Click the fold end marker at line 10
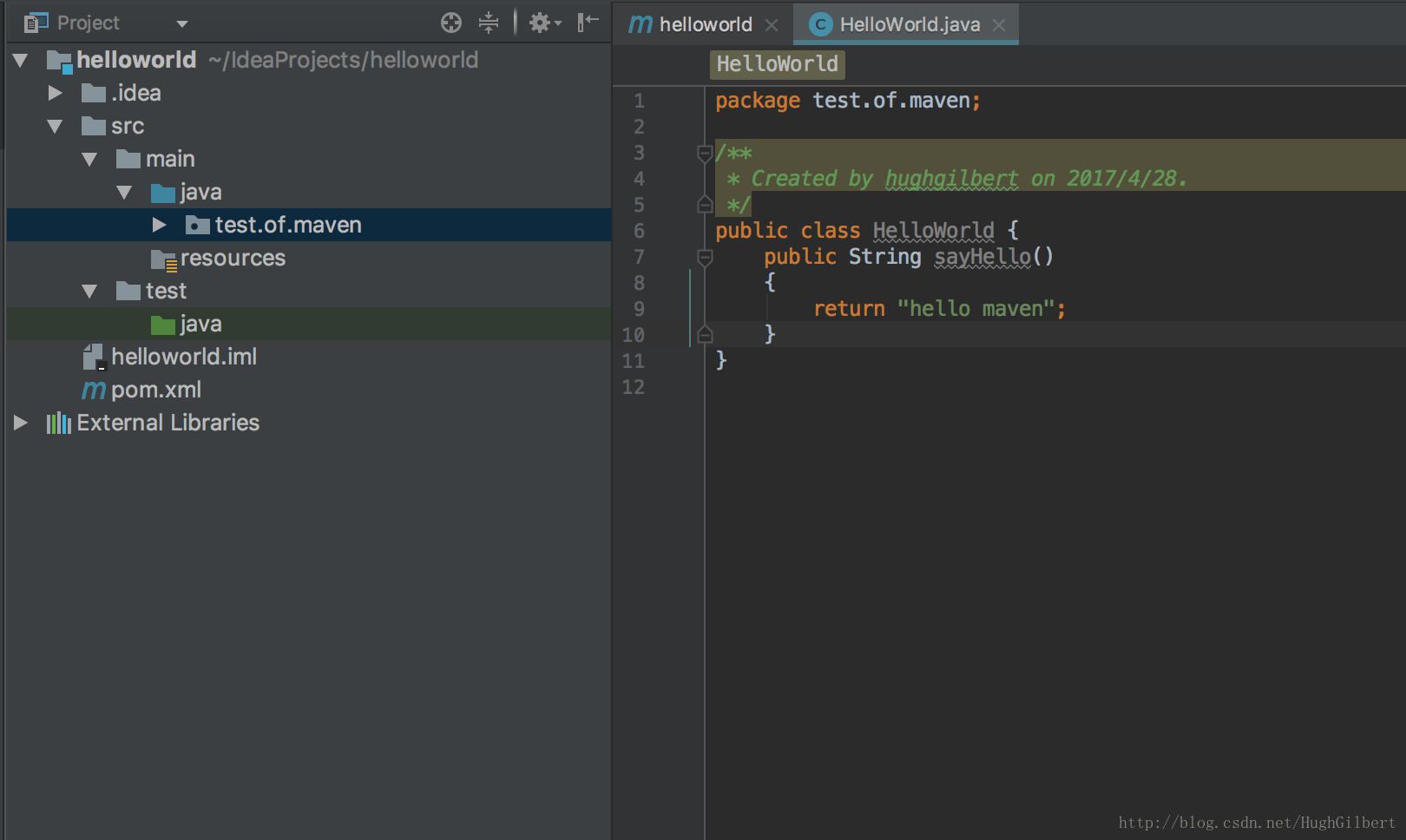This screenshot has width=1406, height=840. pos(705,334)
